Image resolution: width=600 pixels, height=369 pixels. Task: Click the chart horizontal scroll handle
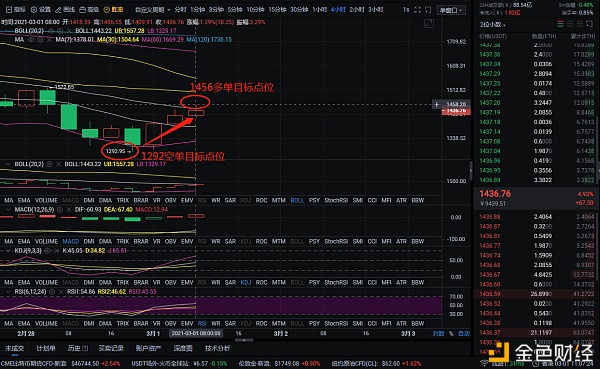(x=244, y=340)
